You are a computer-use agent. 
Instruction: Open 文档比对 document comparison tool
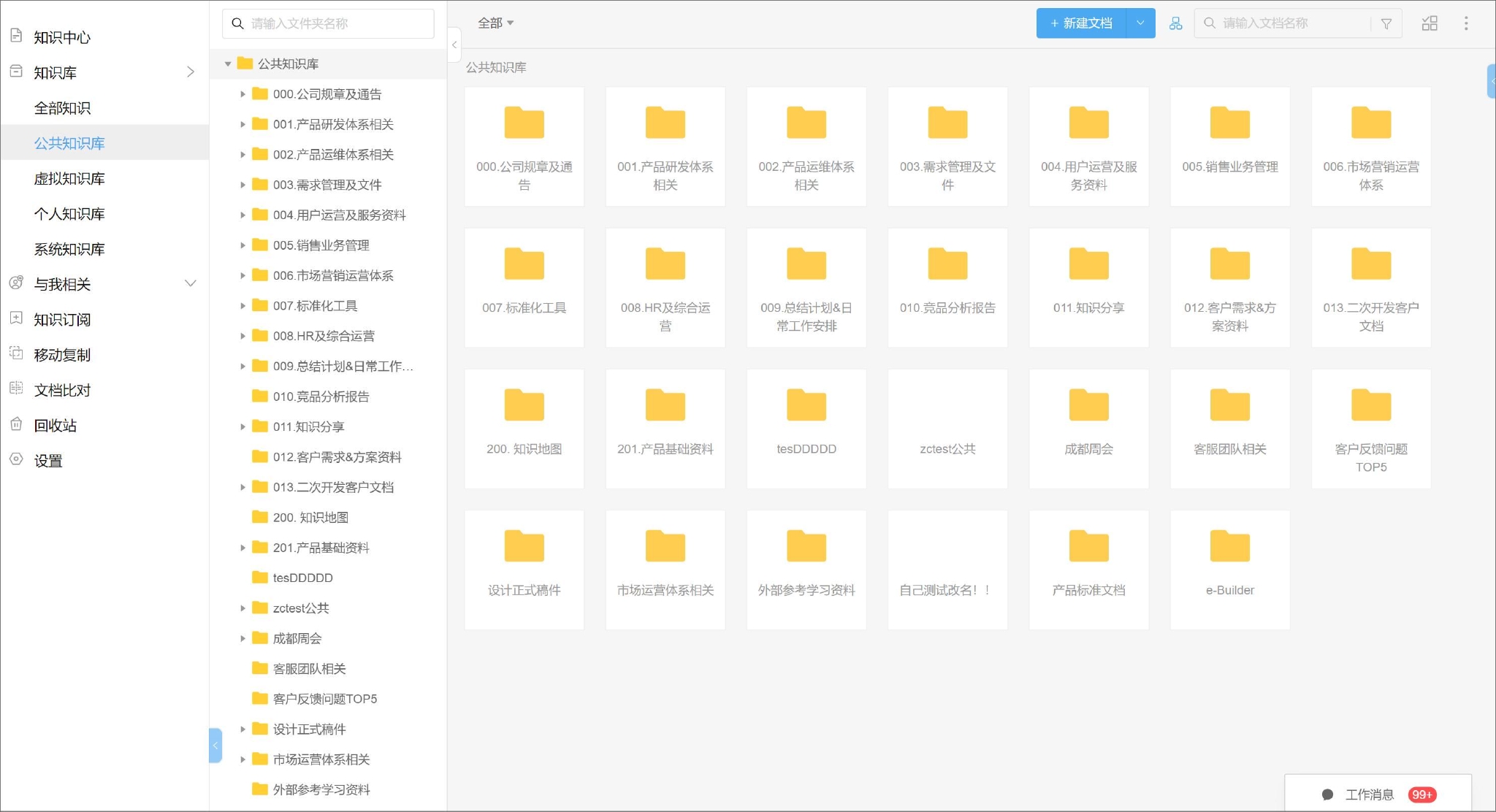(x=61, y=389)
